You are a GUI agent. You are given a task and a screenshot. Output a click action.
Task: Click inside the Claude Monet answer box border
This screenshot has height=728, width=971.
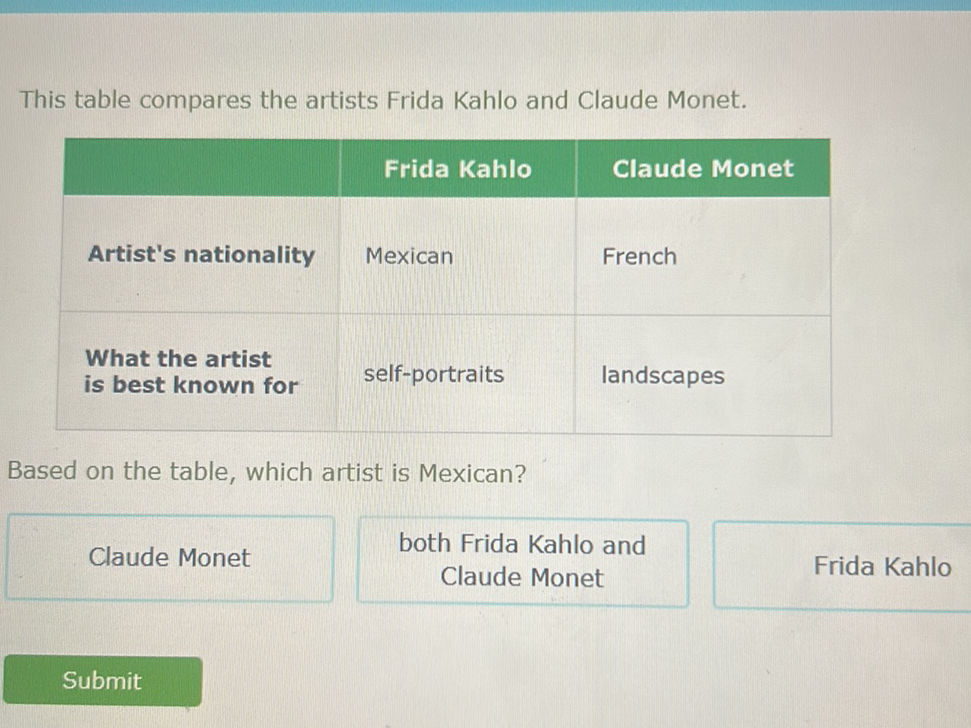point(168,558)
